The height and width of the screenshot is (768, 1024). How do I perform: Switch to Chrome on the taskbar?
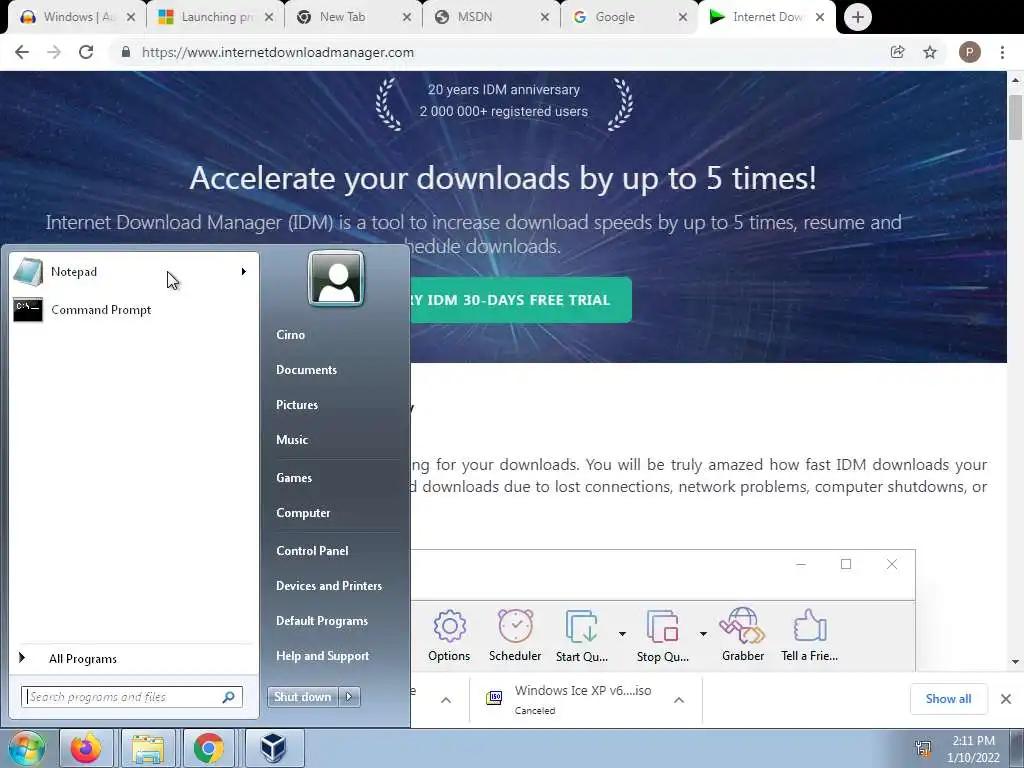coord(208,748)
